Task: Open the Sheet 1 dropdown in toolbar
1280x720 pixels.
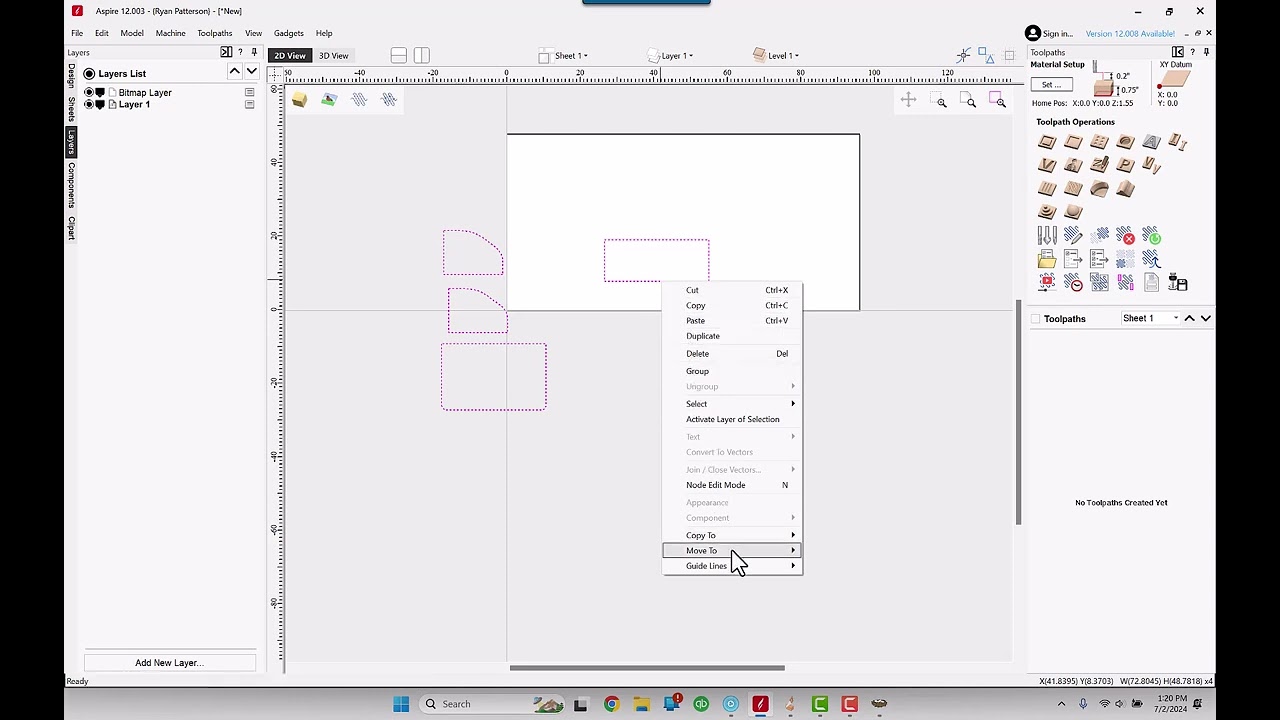Action: [565, 56]
